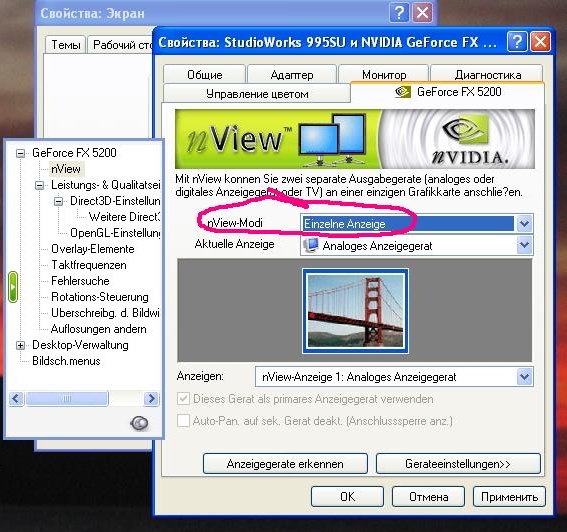Click the Отмена cancel button
Viewport: 567px width, 532px height.
429,497
